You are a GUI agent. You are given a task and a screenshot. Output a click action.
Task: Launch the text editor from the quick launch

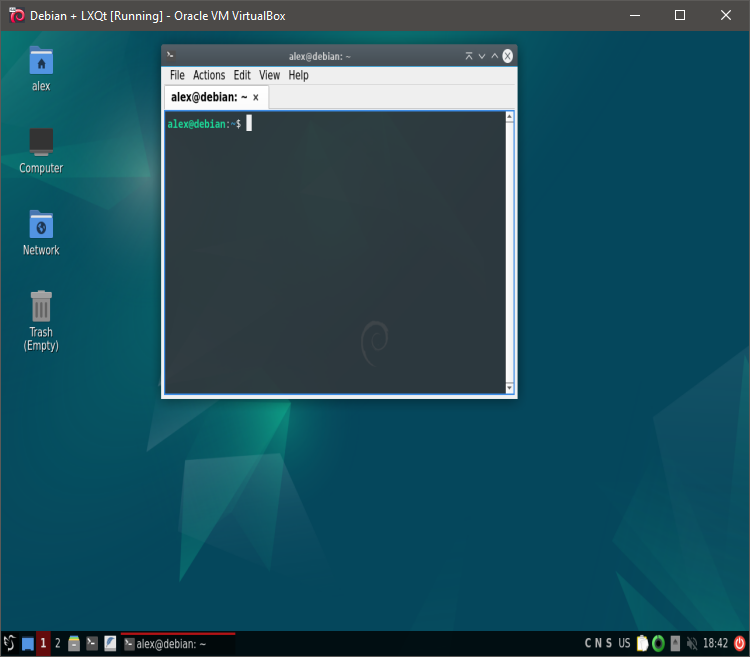point(110,643)
